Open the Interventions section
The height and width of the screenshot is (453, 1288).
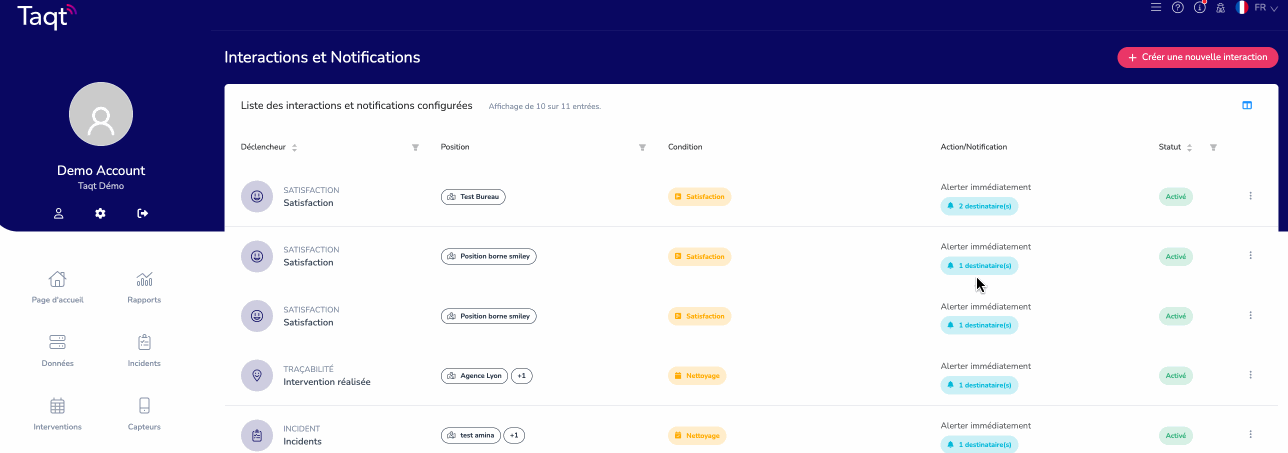point(58,414)
